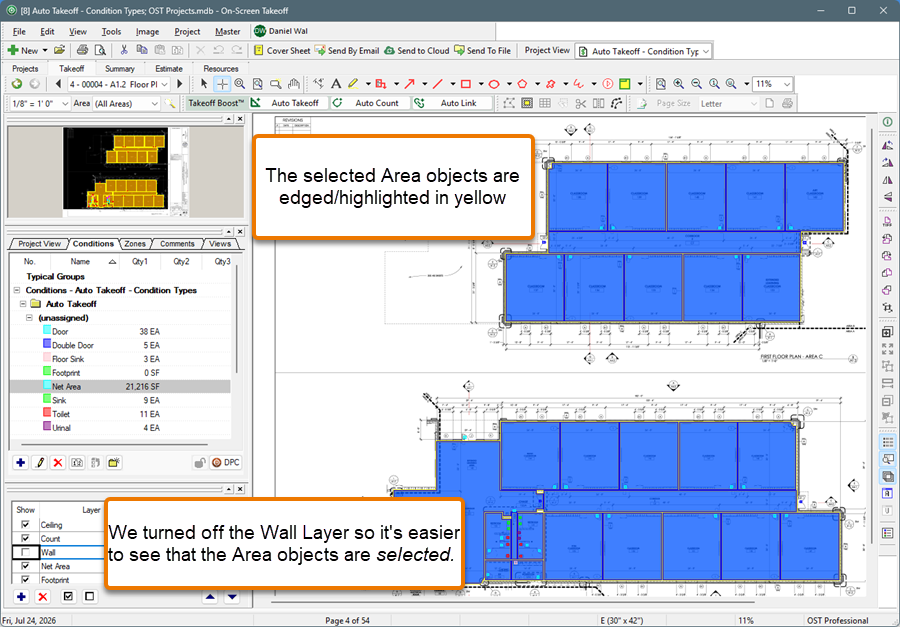Click the Auto Link button
The width and height of the screenshot is (900, 627).
click(x=453, y=103)
